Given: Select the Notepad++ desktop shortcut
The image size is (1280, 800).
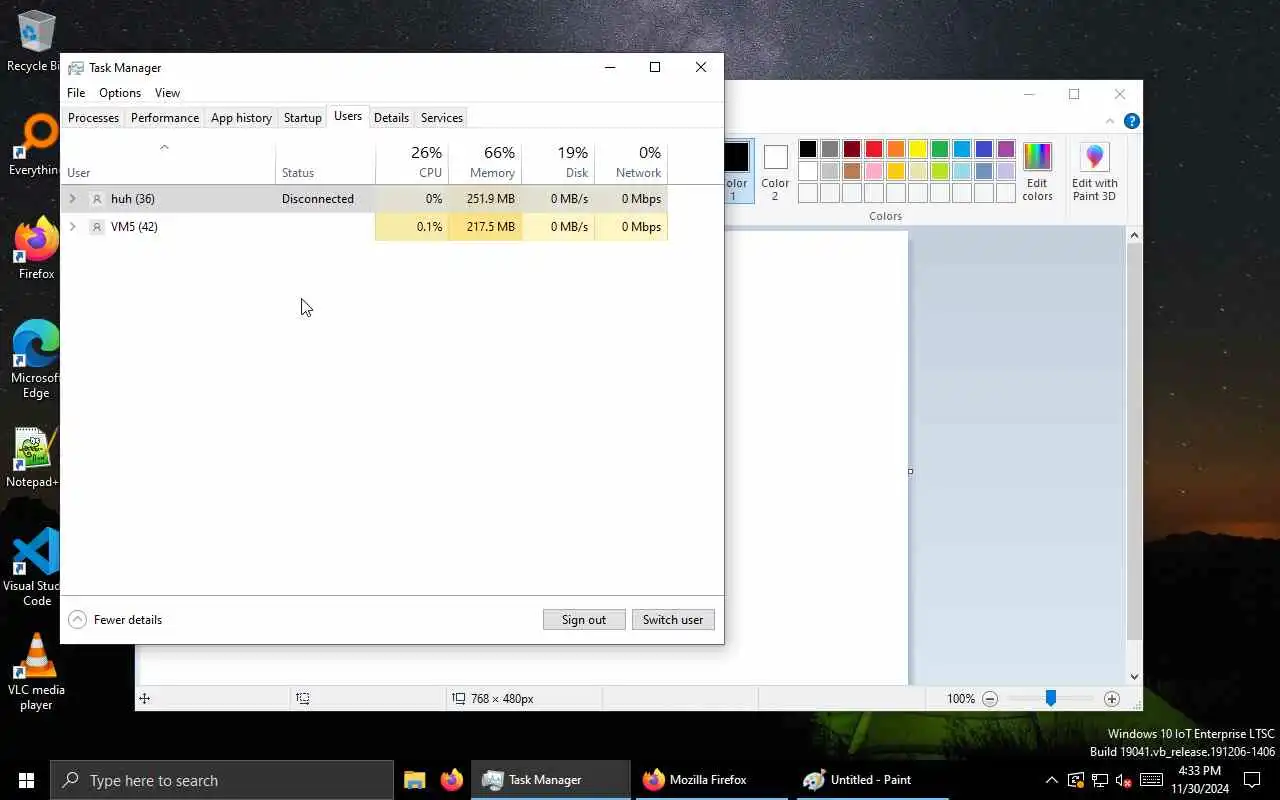Looking at the screenshot, I should pyautogui.click(x=36, y=458).
